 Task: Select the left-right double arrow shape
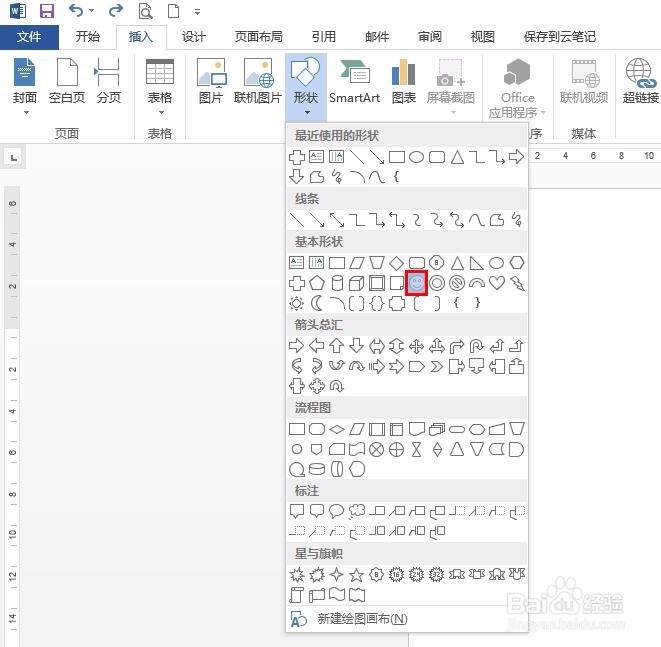[x=376, y=346]
